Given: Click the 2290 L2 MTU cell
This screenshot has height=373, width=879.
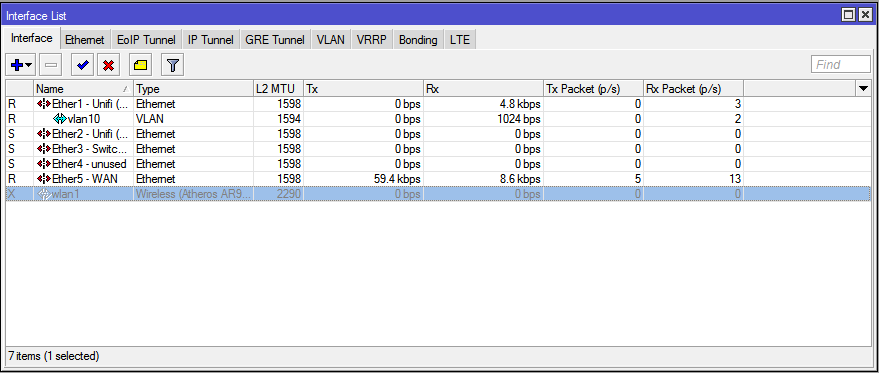Looking at the screenshot, I should point(278,194).
